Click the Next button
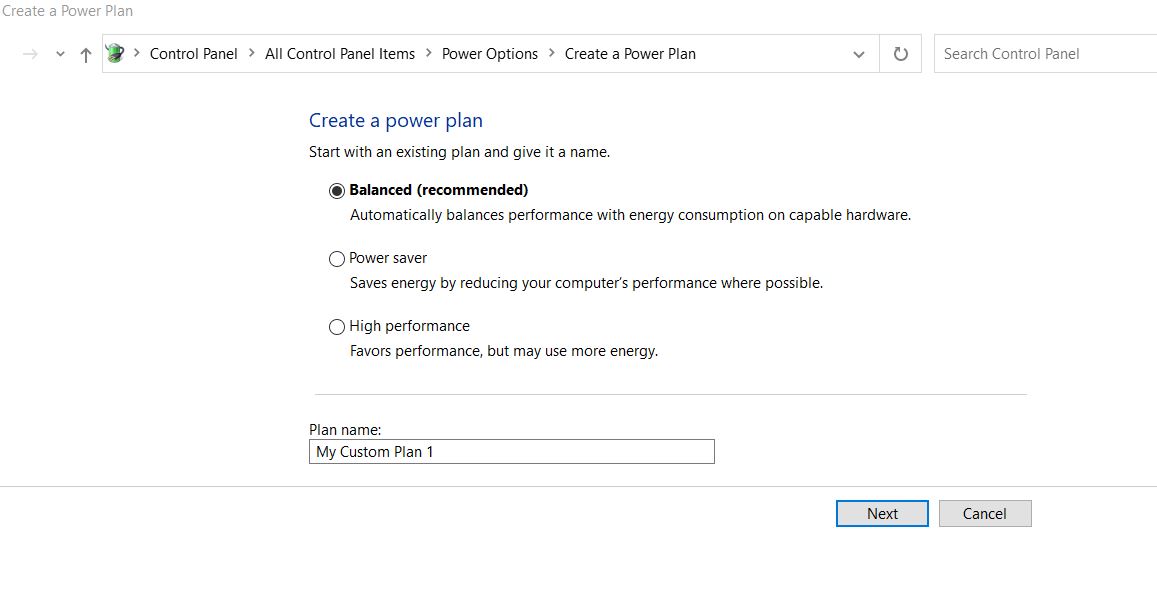 click(882, 514)
